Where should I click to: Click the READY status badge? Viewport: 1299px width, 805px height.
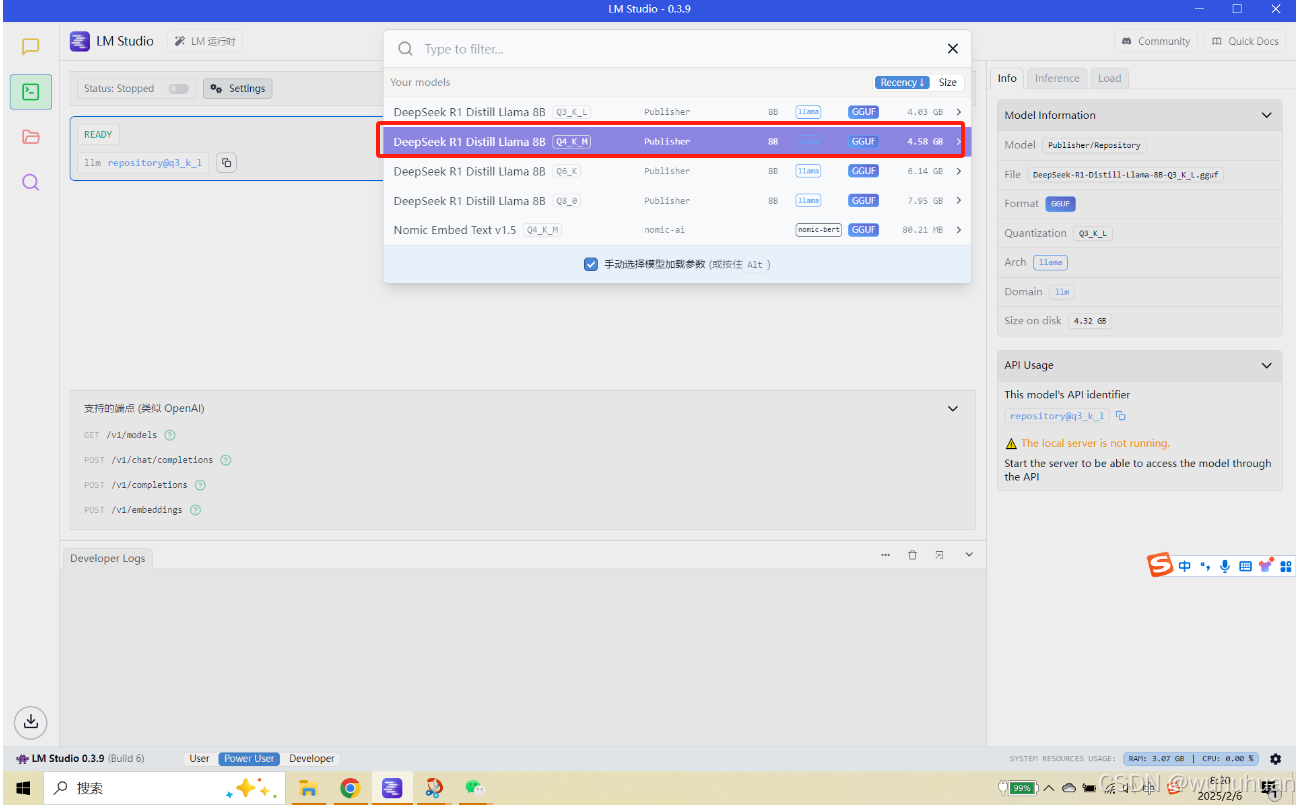[x=98, y=134]
